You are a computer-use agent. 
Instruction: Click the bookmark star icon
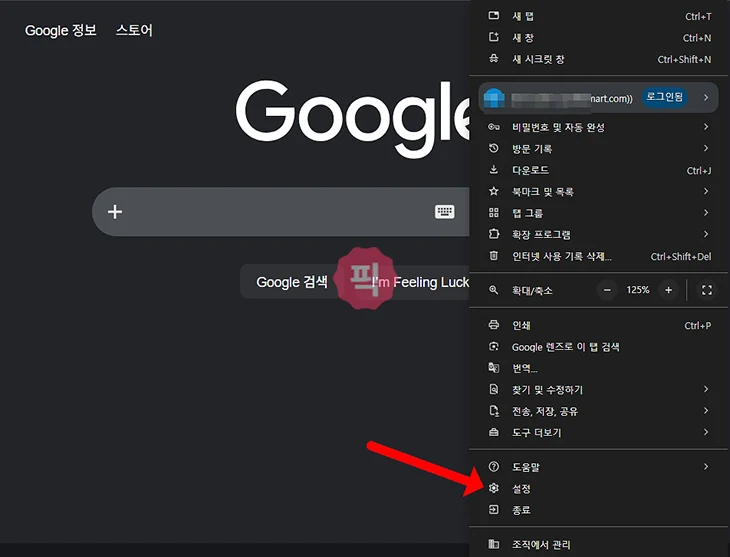493,191
